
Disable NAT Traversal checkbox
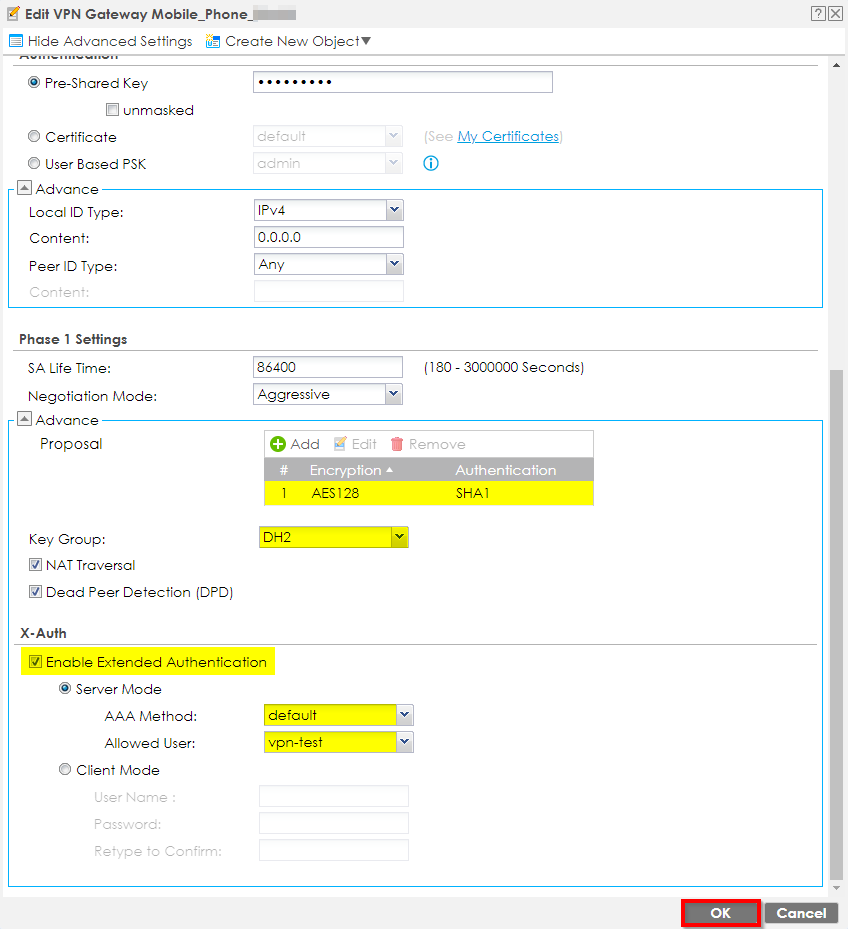coord(36,565)
